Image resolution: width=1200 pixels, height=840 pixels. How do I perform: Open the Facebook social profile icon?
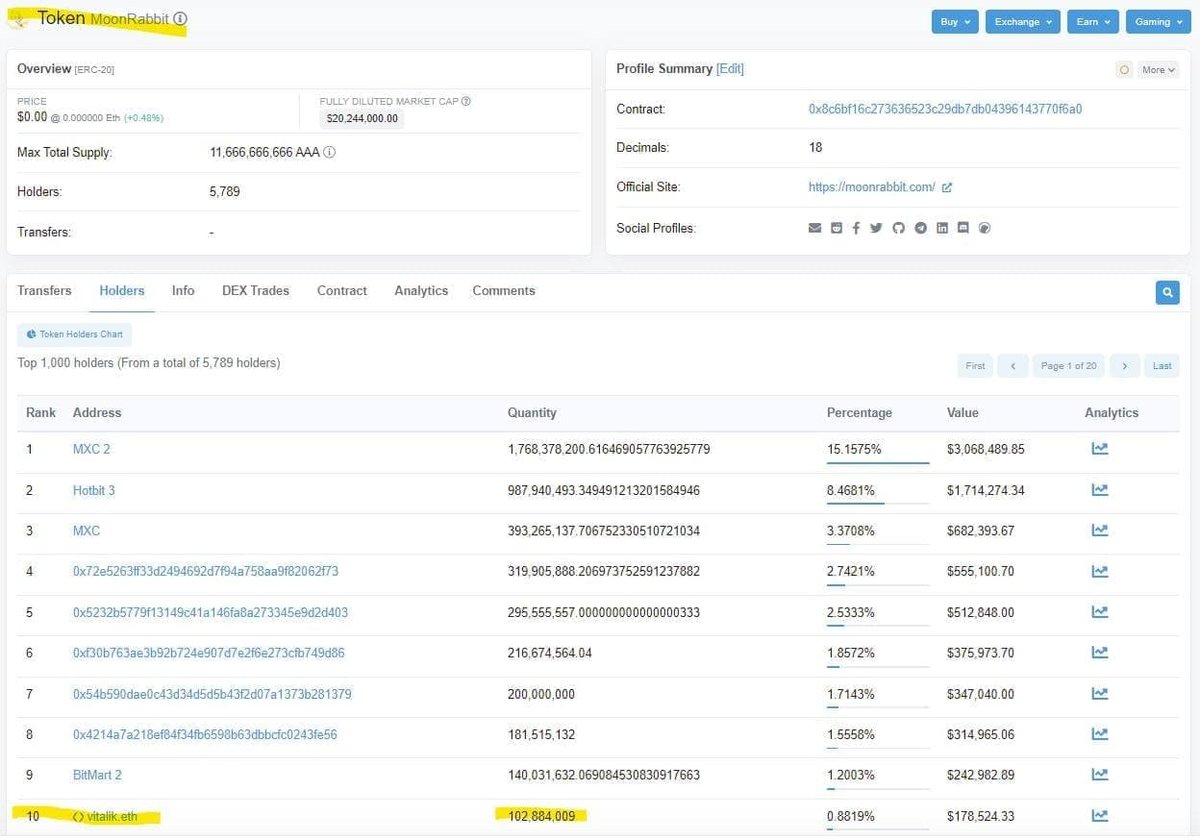tap(856, 228)
